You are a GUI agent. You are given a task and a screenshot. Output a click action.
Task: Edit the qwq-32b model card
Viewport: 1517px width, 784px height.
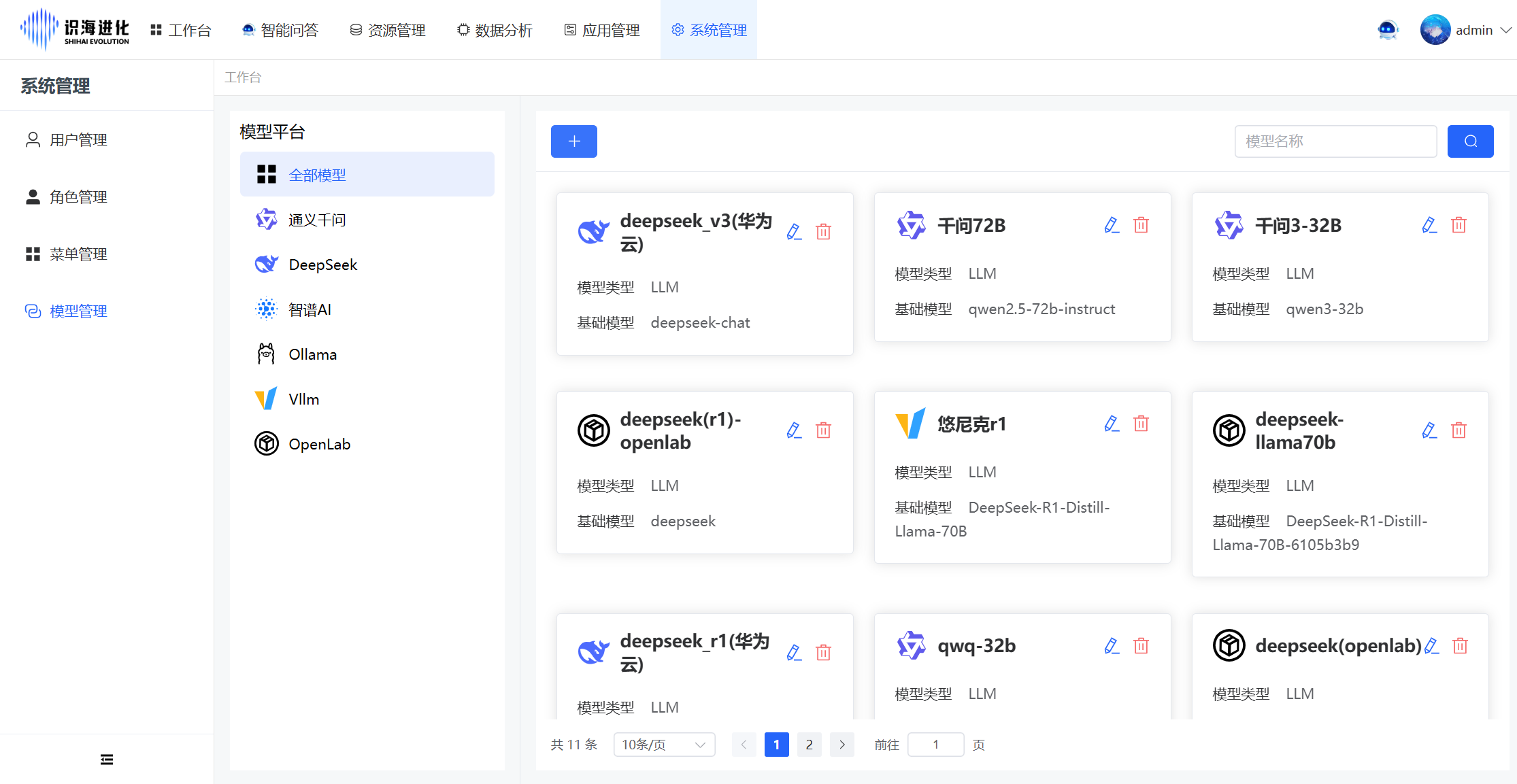click(1112, 646)
